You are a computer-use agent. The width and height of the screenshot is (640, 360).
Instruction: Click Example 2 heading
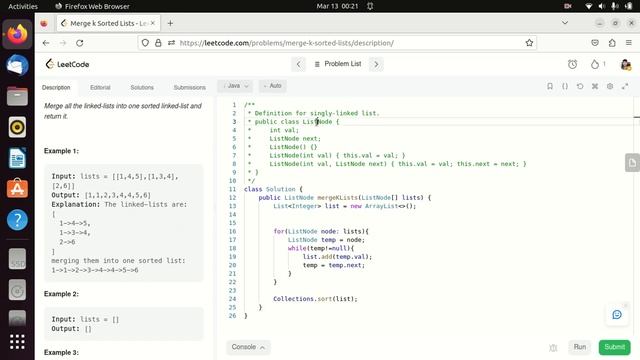point(61,294)
